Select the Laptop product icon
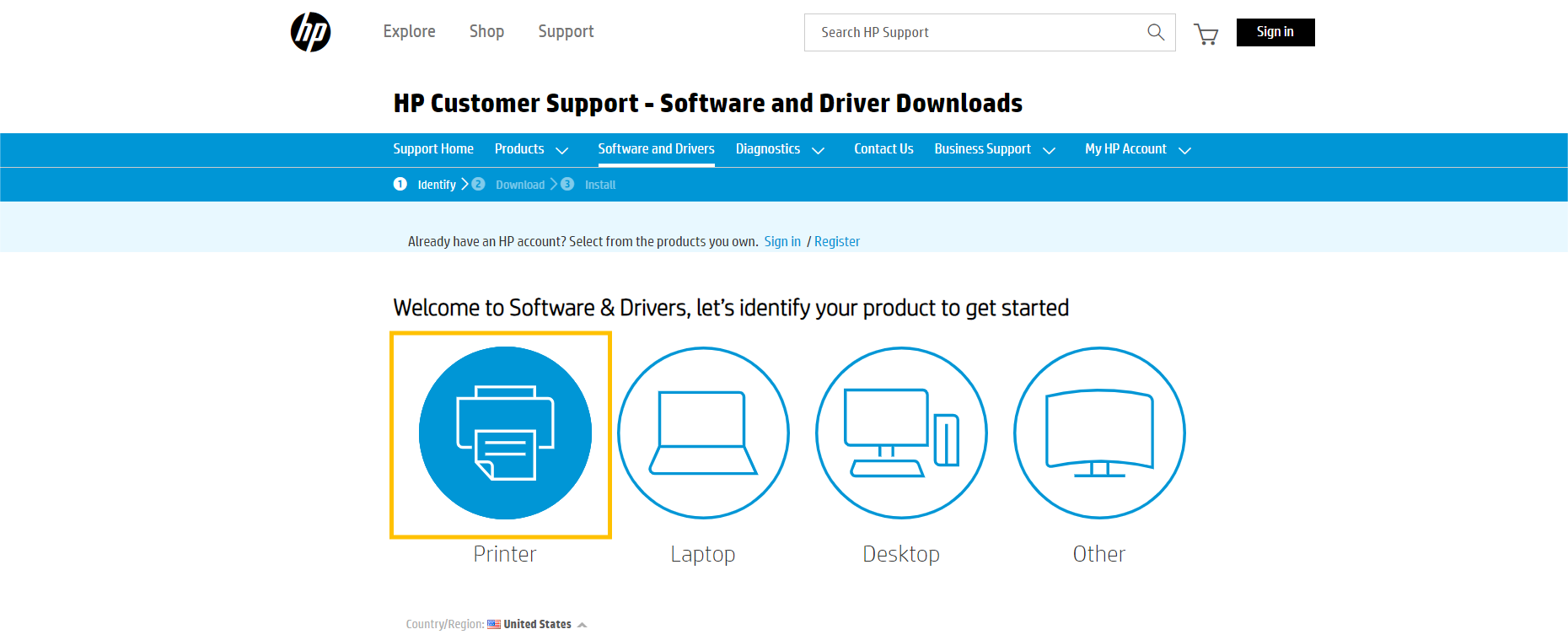Viewport: 1568px width, 640px height. [703, 433]
